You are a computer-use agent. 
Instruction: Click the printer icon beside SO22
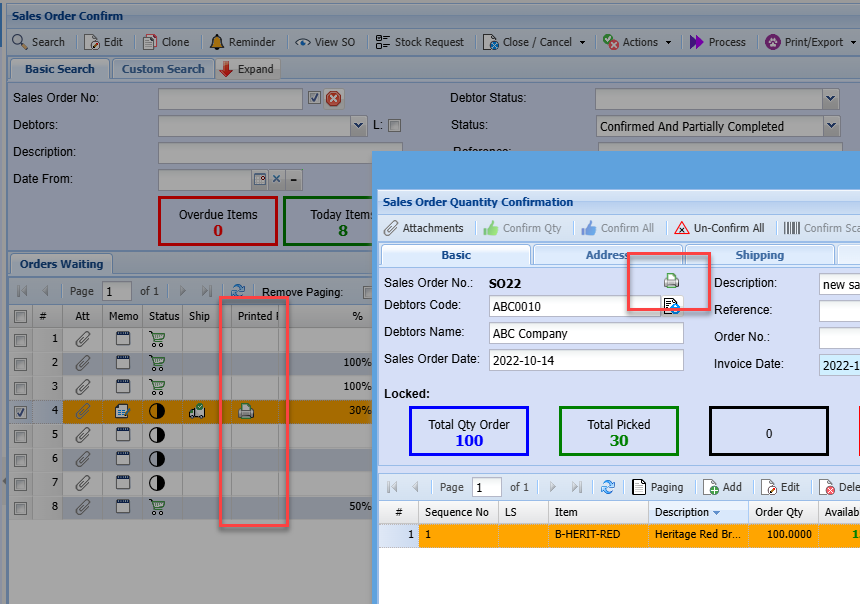pyautogui.click(x=671, y=282)
